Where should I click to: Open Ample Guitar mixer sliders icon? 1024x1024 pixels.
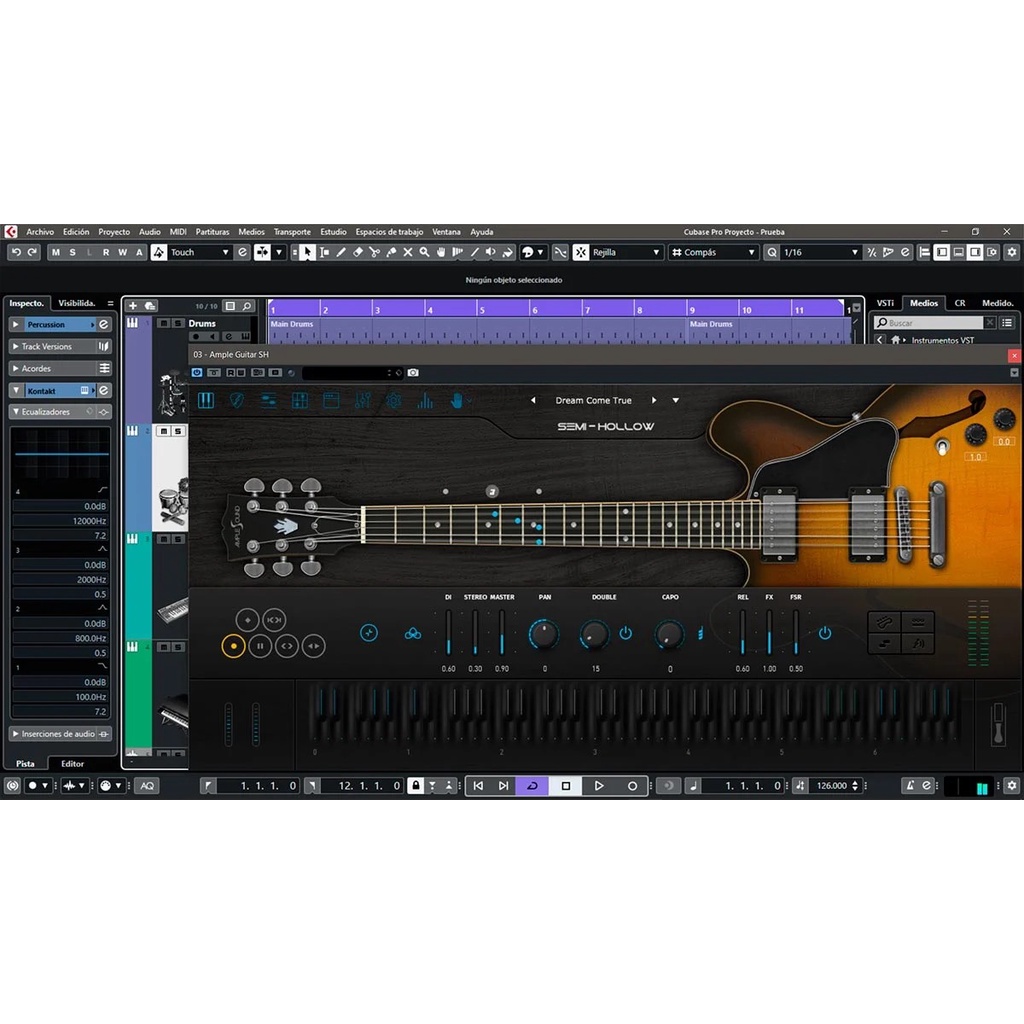tap(362, 400)
